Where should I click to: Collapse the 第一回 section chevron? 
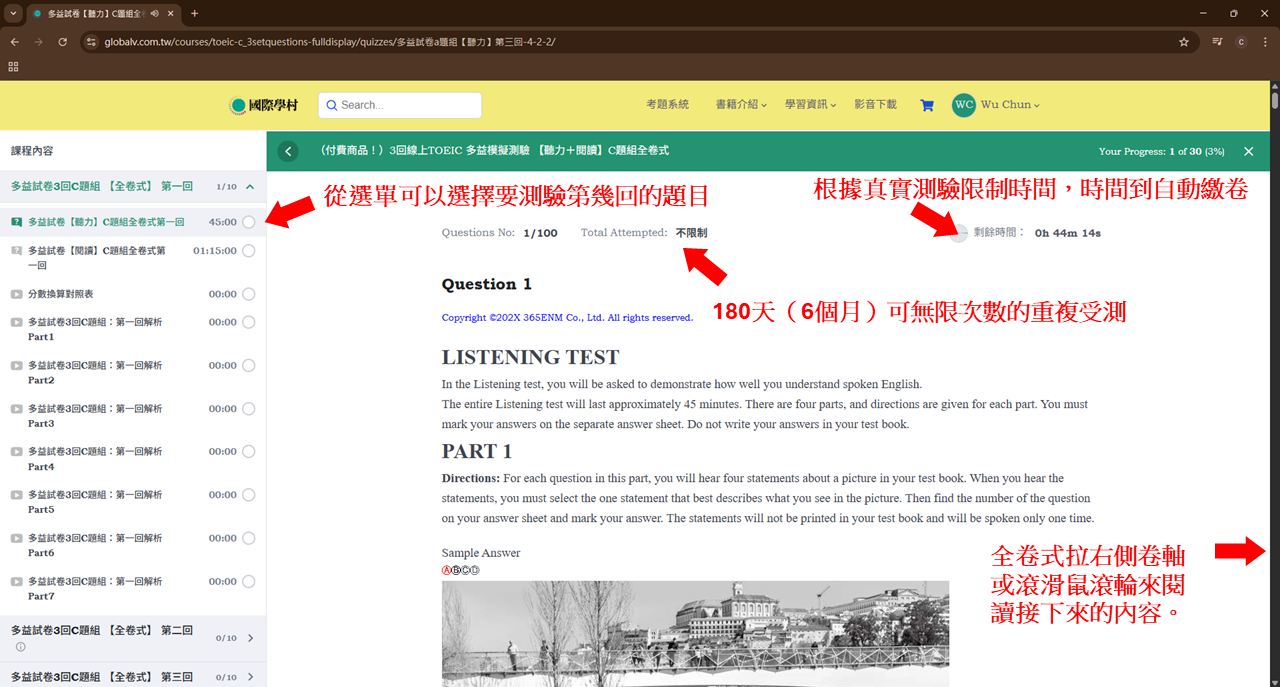(249, 186)
